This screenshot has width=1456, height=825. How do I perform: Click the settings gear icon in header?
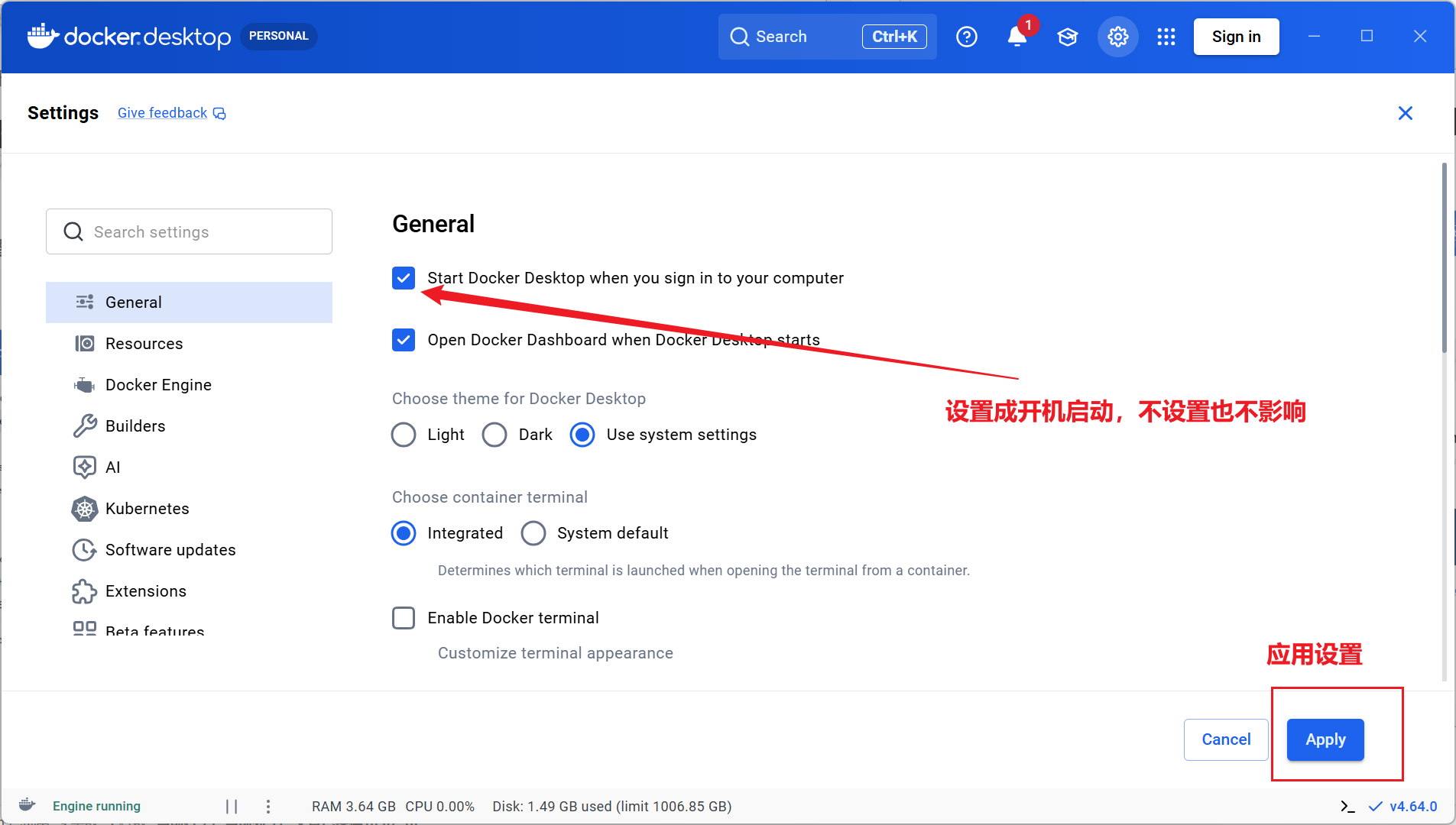point(1118,37)
